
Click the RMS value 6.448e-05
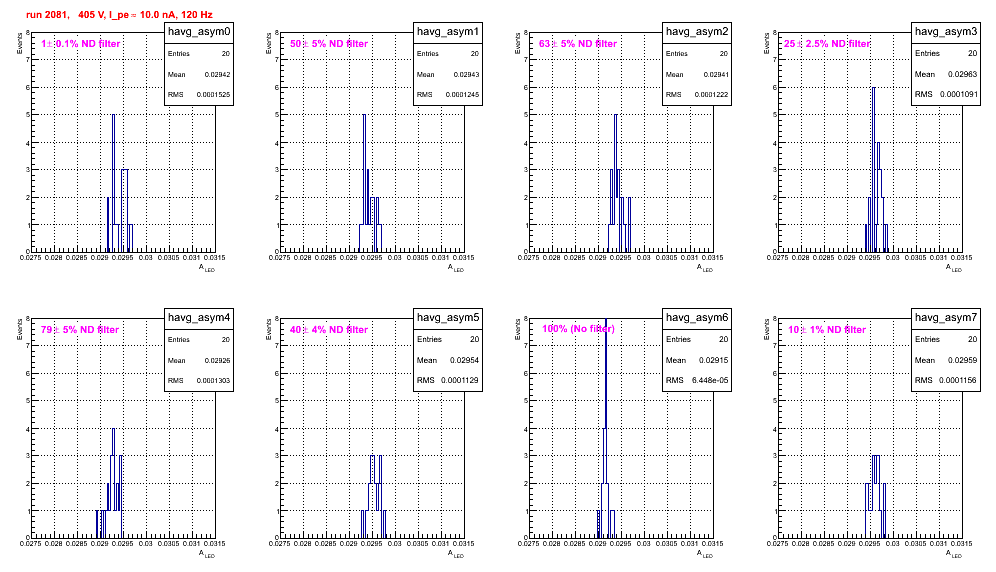click(710, 380)
